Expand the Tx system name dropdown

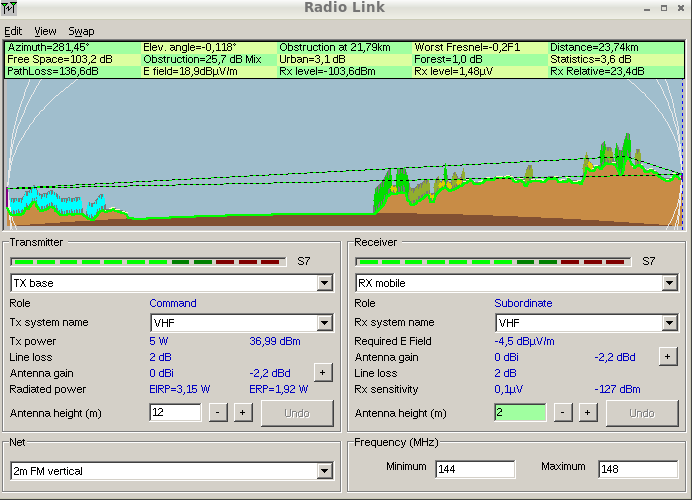pyautogui.click(x=324, y=323)
